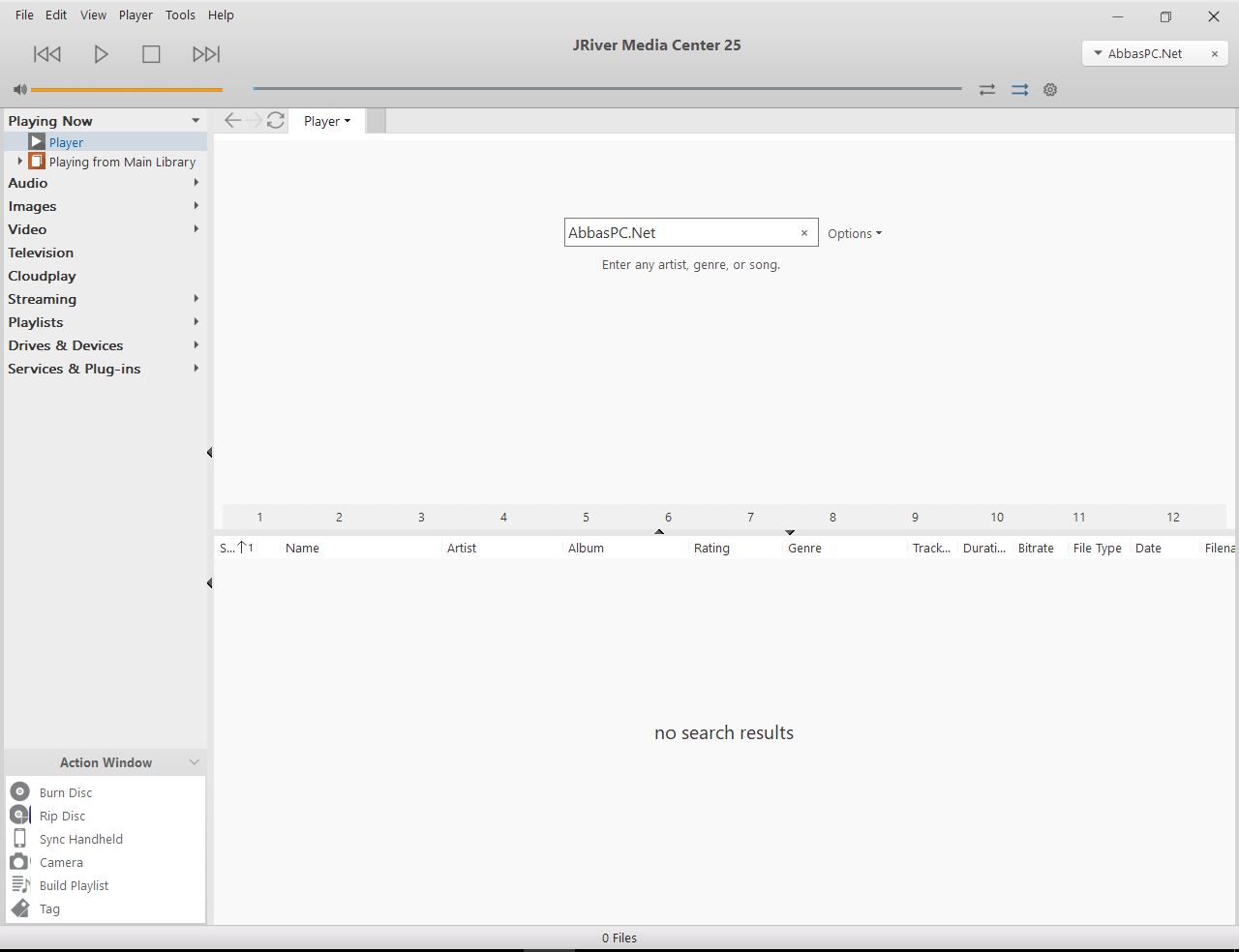Clear the top-right AbbasPC.Net search box
The width and height of the screenshot is (1239, 952).
(1215, 54)
